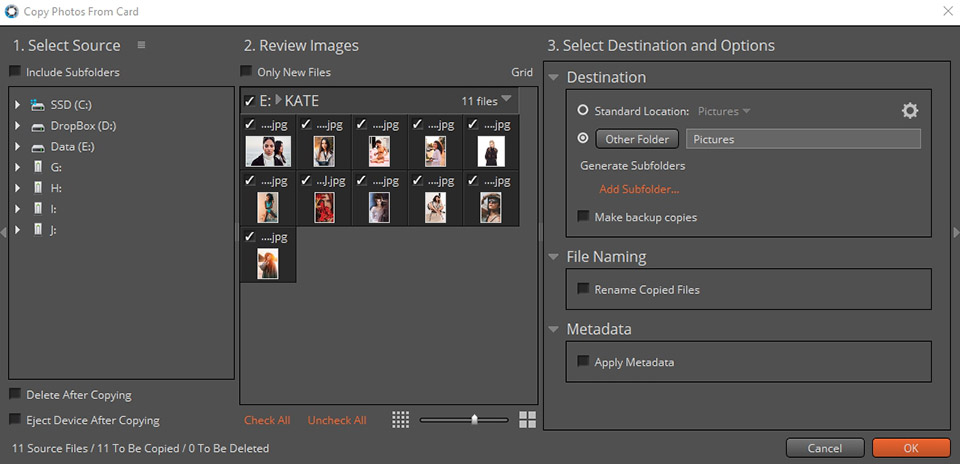This screenshot has width=960, height=464.
Task: Select the SSD (C:) drive icon
Action: 38,104
